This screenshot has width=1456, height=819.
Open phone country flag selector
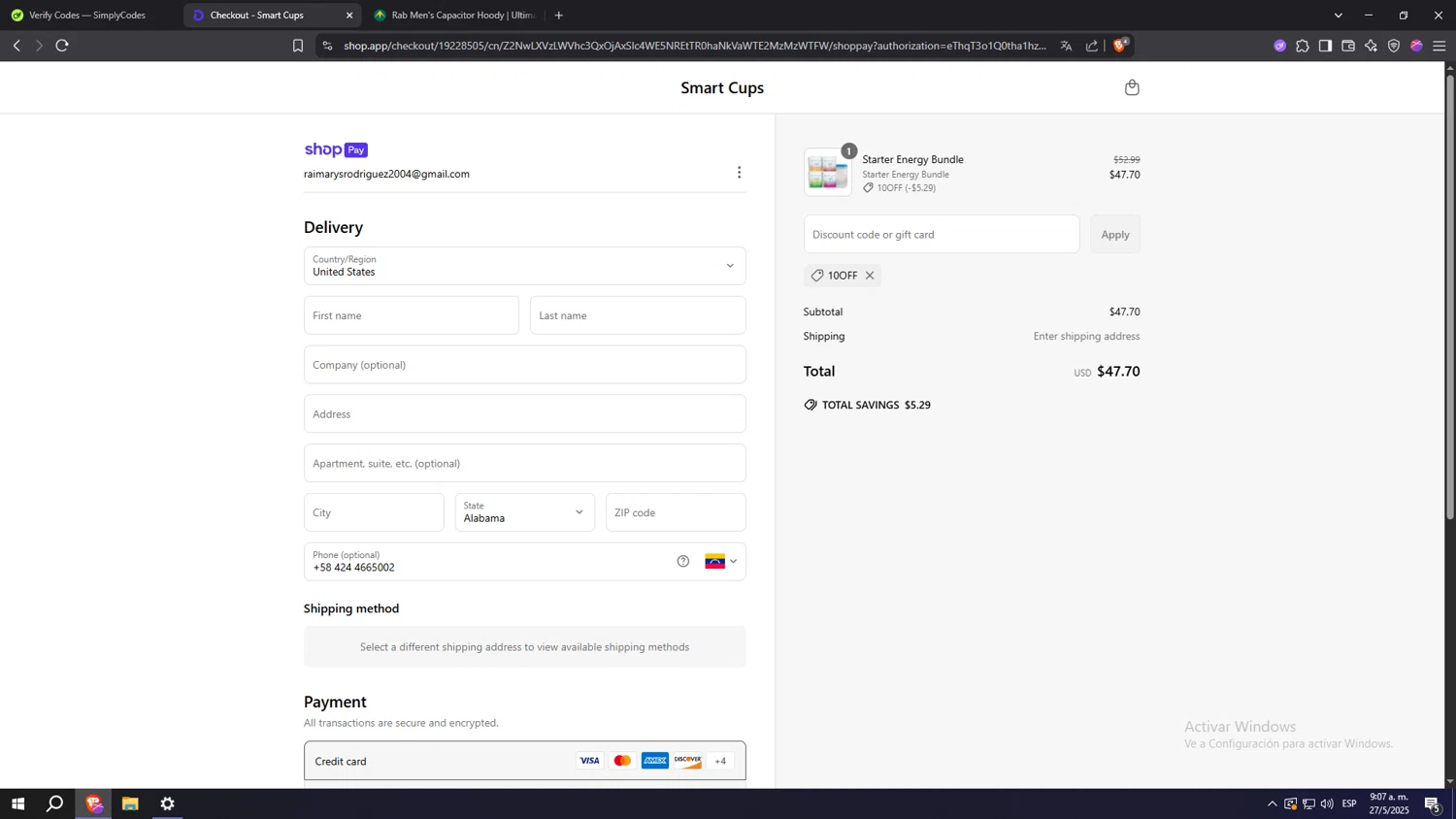721,561
